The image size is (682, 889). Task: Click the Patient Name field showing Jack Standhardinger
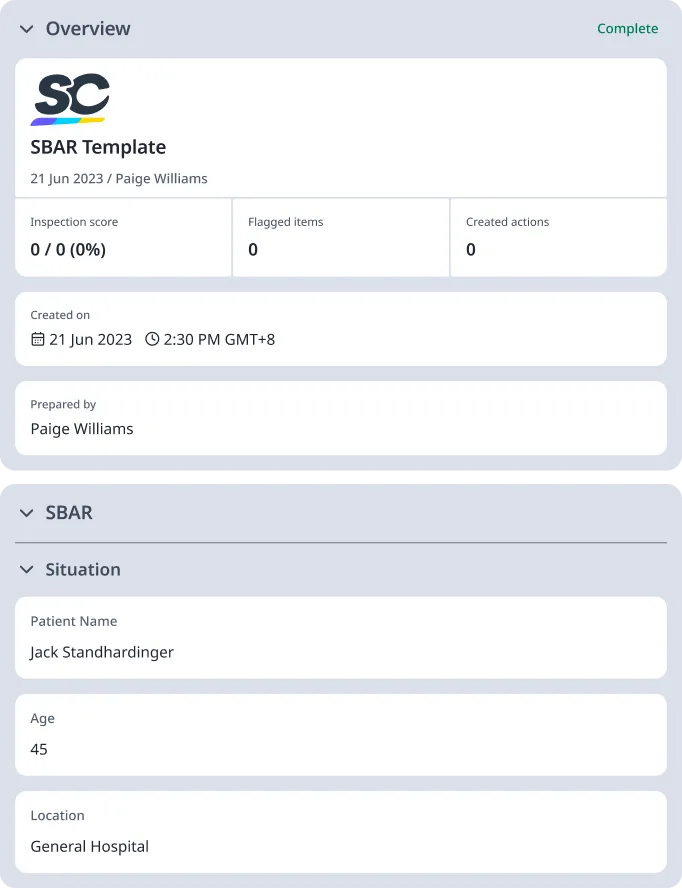340,638
